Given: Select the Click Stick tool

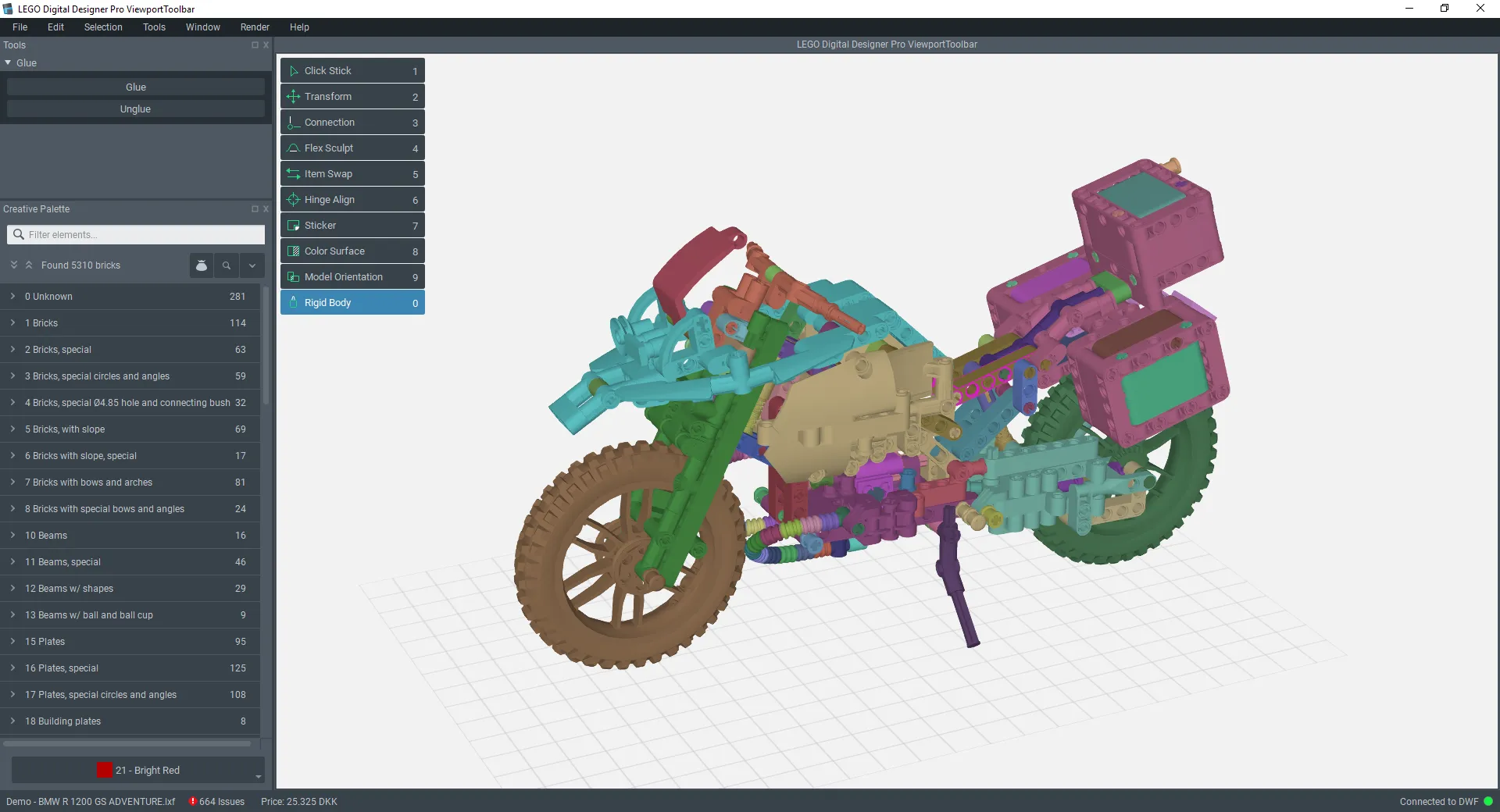Looking at the screenshot, I should click(x=352, y=70).
